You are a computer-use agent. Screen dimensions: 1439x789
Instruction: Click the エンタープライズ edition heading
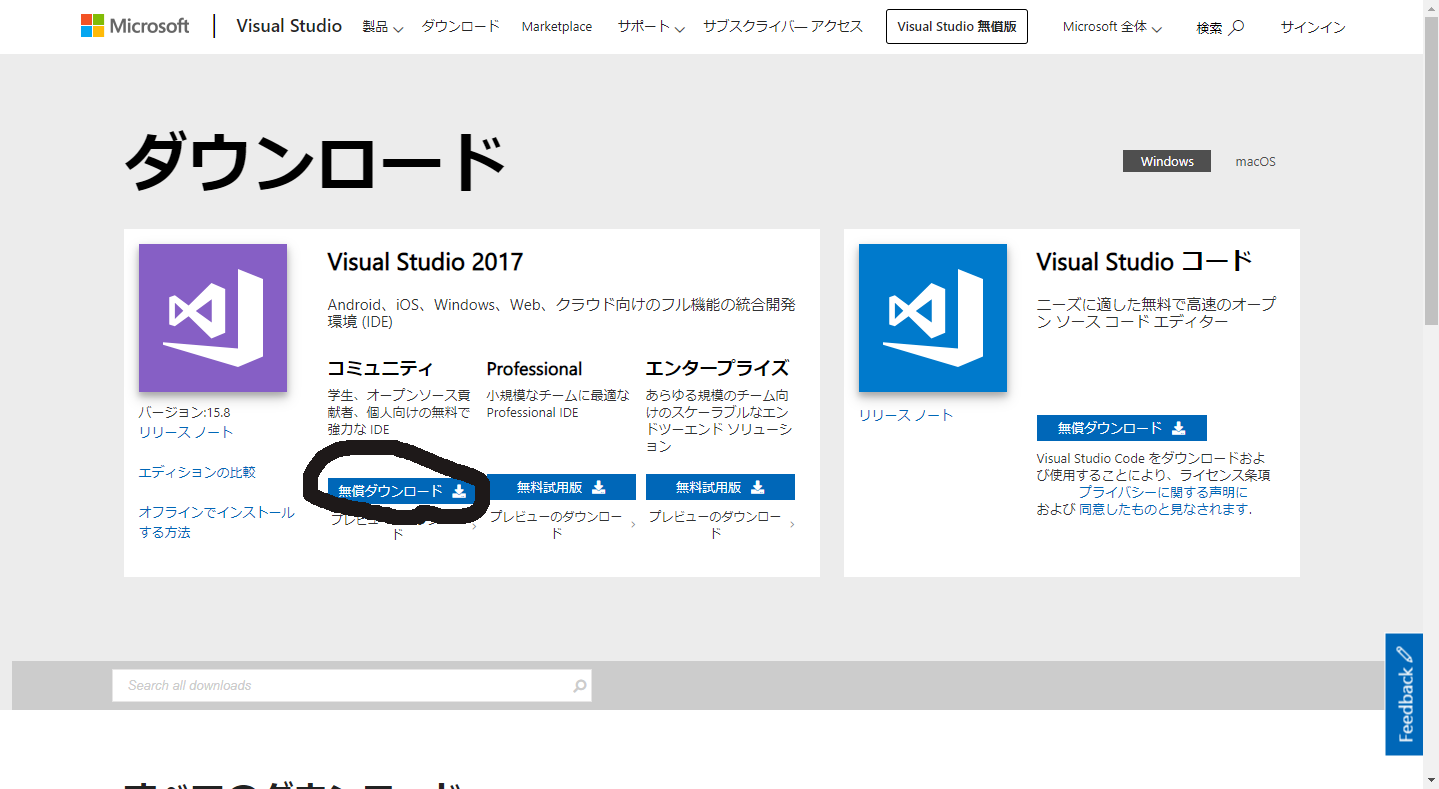point(717,368)
